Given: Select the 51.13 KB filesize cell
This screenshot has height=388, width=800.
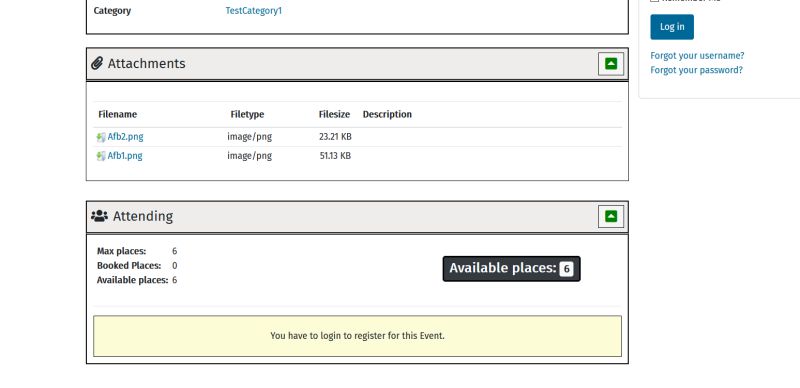Looking at the screenshot, I should pyautogui.click(x=335, y=156).
